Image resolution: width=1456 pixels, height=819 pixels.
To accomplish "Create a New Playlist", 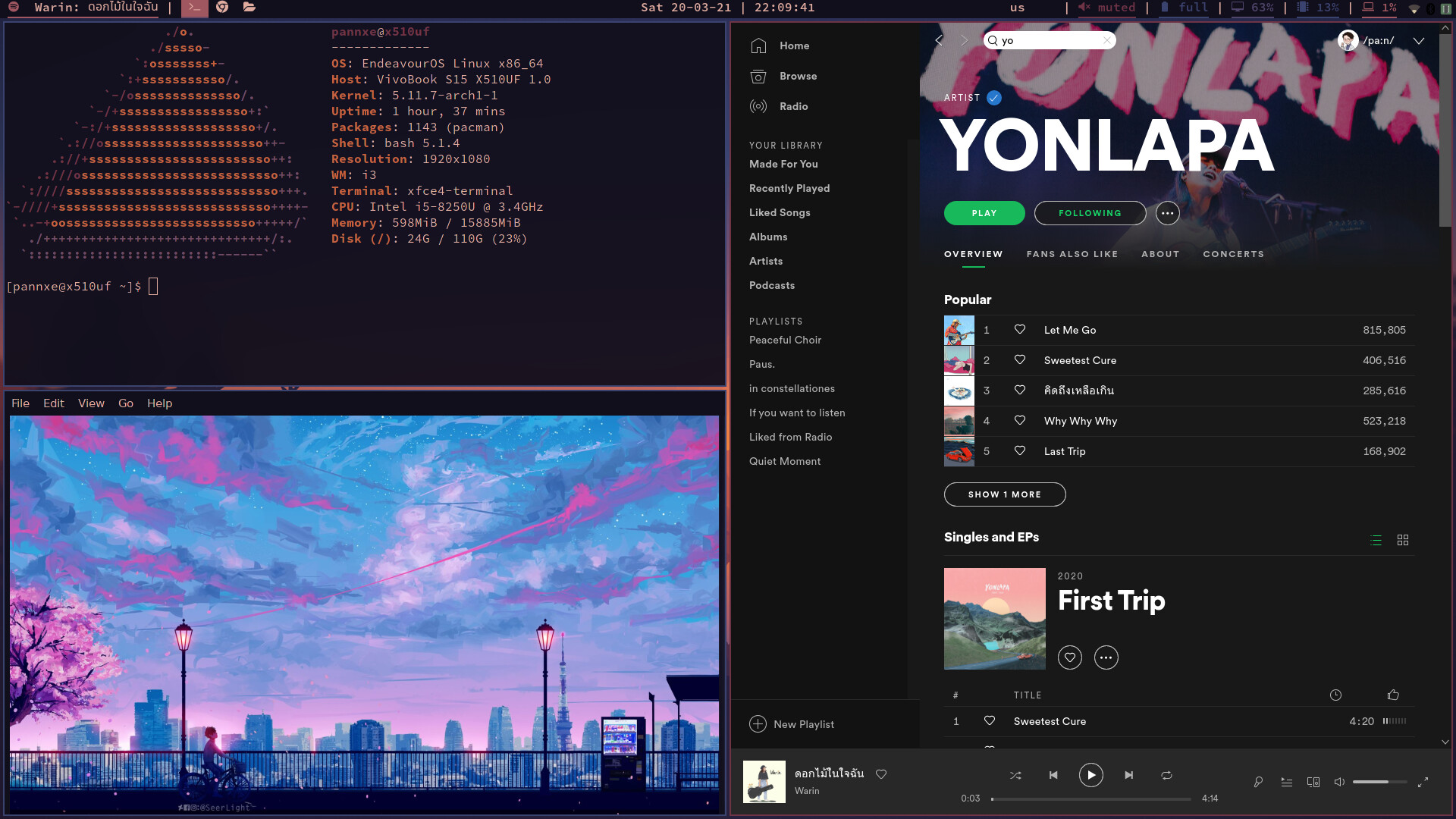I will (x=792, y=724).
